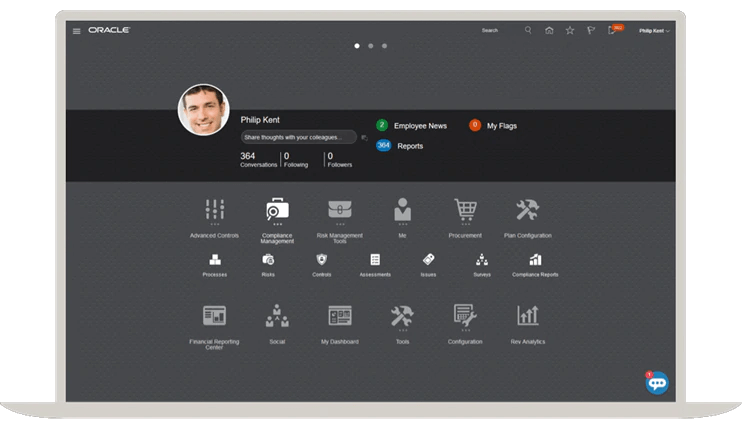The image size is (743, 427).
Task: Expand the Philip Kent user menu
Action: click(x=655, y=31)
